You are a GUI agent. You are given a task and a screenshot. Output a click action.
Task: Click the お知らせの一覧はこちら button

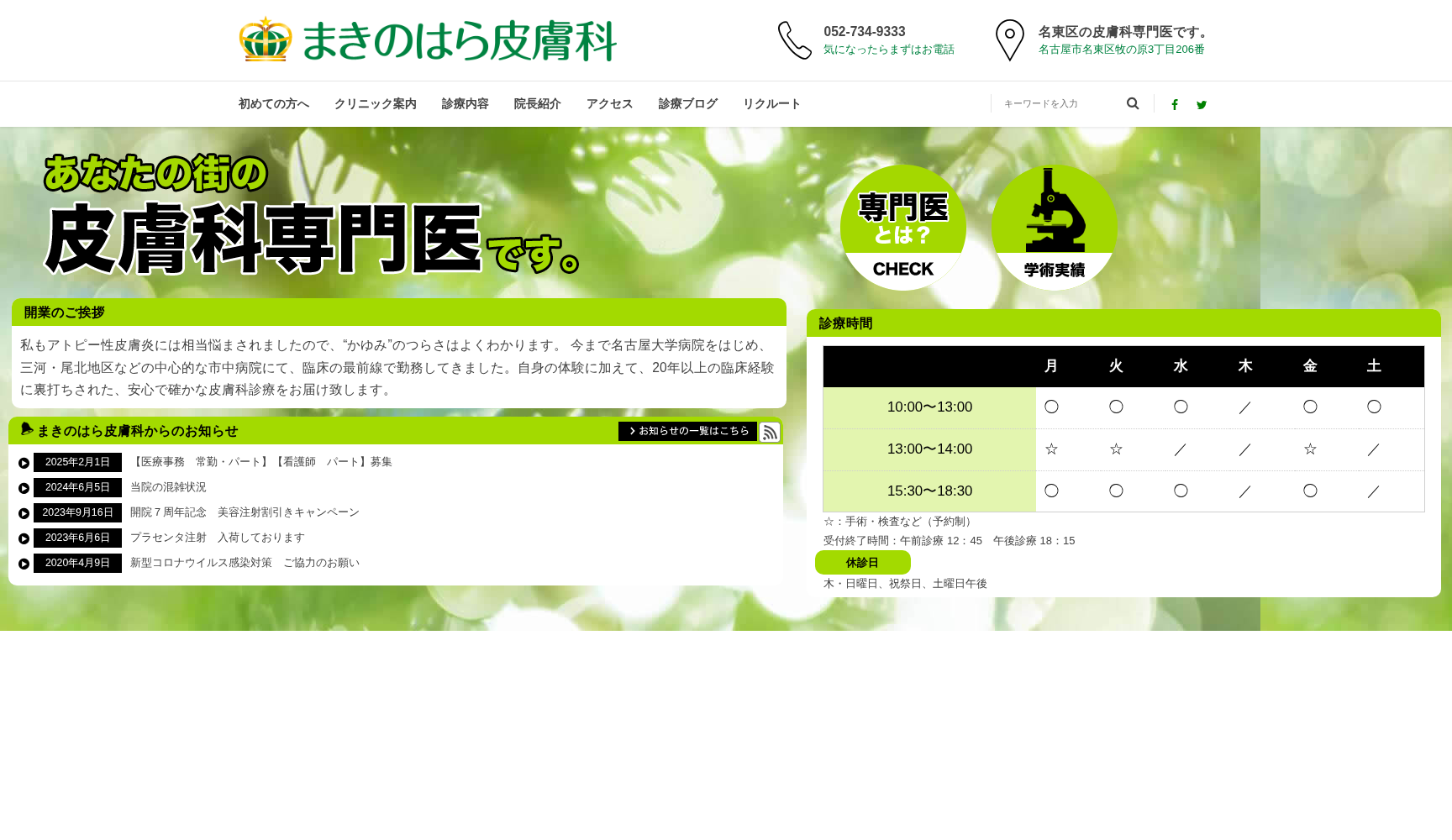[687, 431]
